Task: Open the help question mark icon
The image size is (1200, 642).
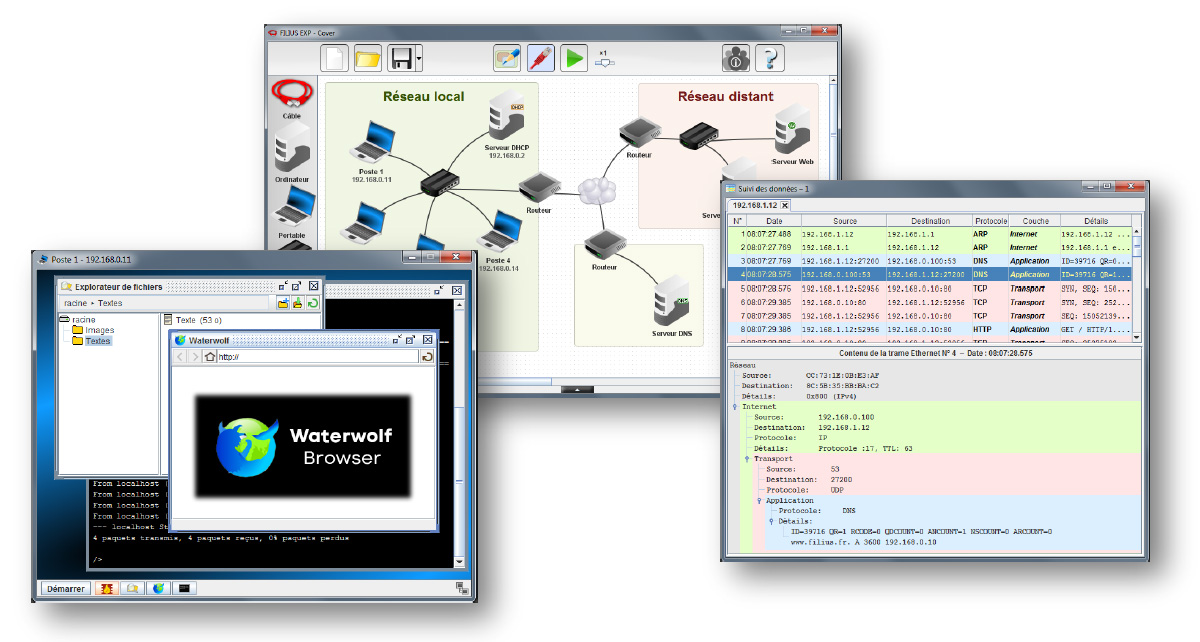Action: click(x=769, y=59)
